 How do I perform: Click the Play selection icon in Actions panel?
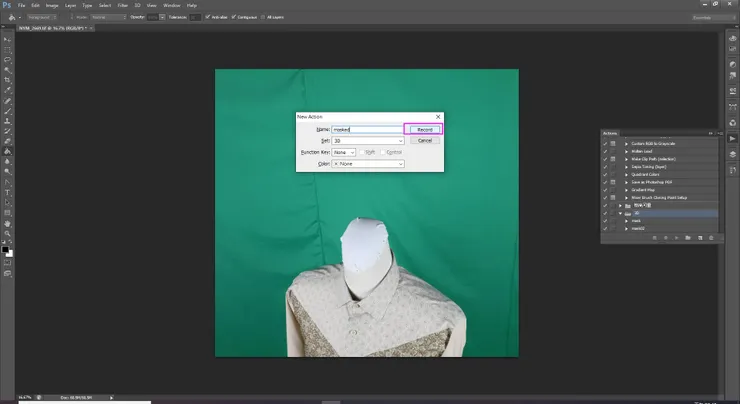pyautogui.click(x=675, y=238)
